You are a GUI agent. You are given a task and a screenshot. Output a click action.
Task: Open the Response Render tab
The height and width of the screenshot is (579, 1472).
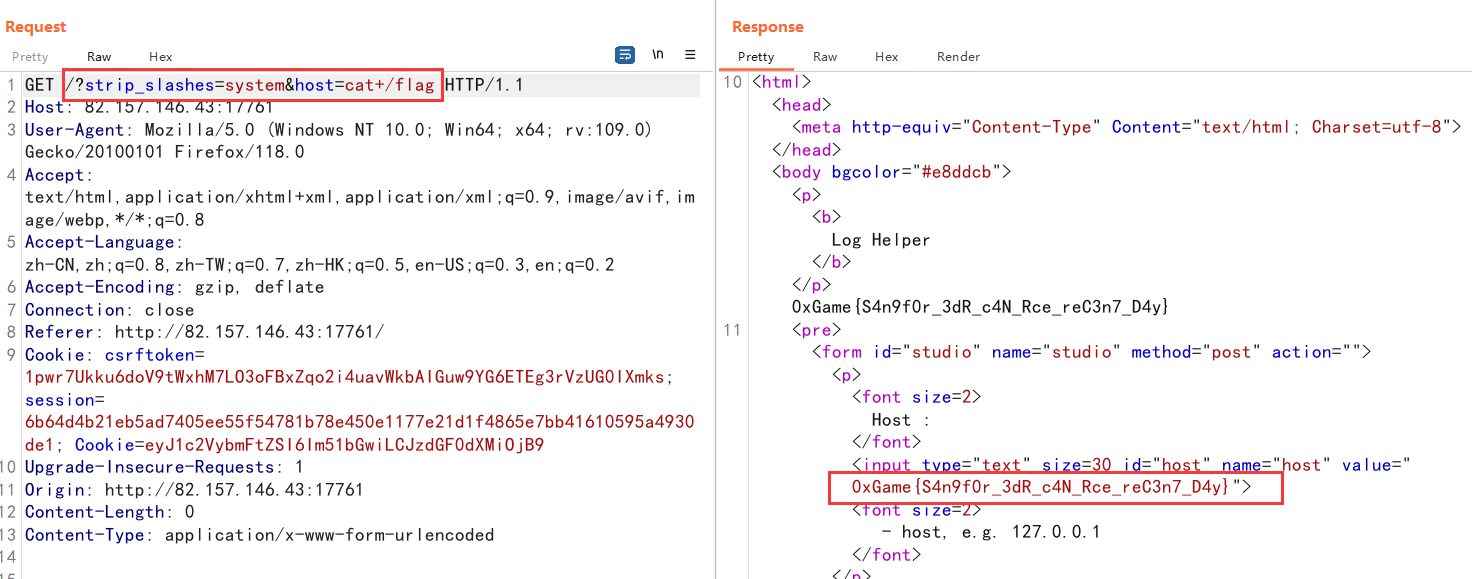958,57
